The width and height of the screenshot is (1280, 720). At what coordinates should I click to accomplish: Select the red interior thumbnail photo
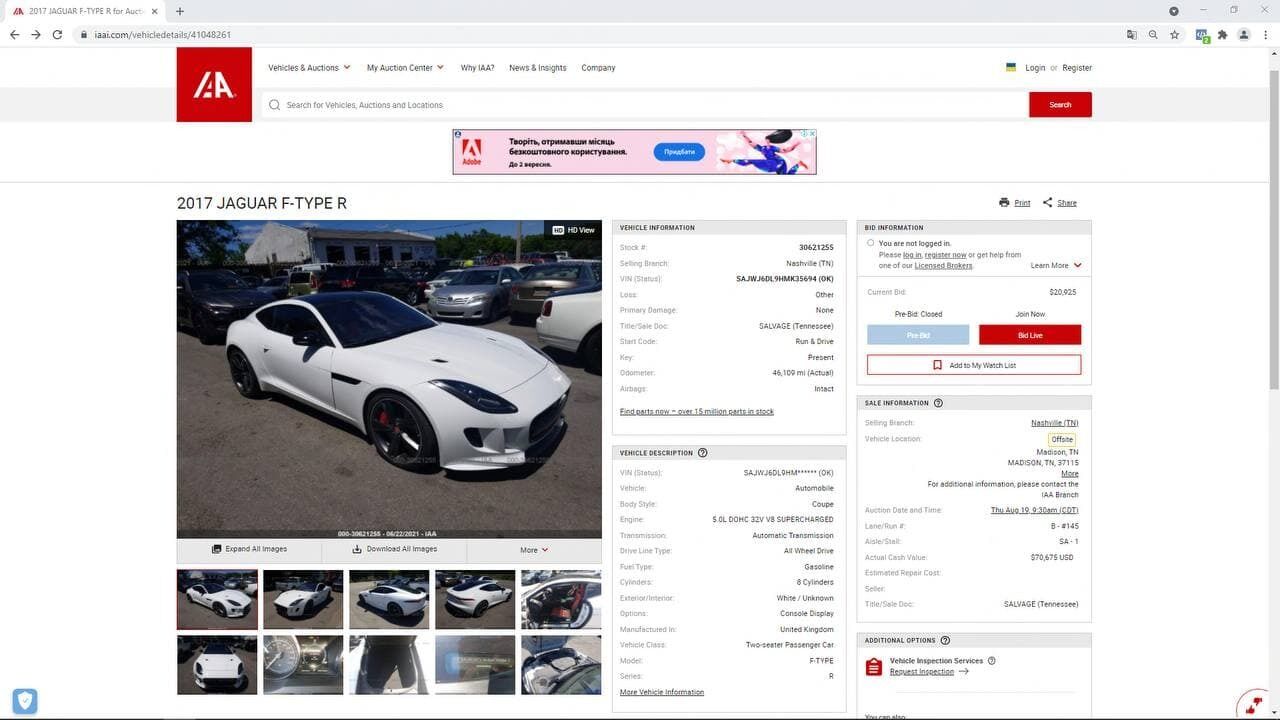click(561, 599)
